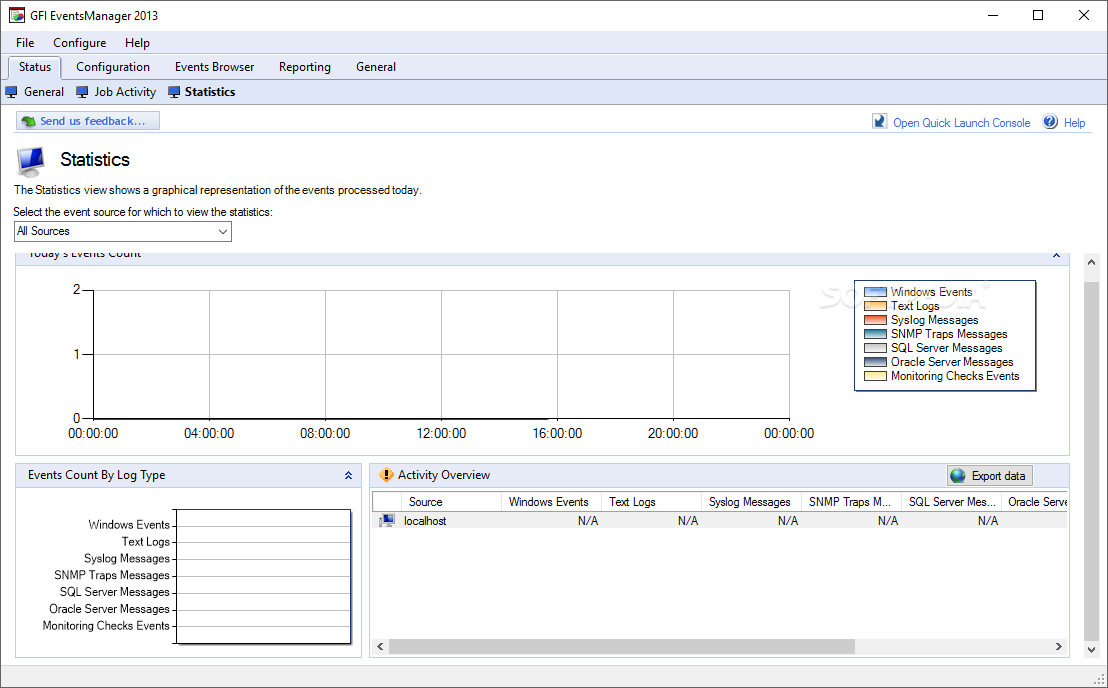
Task: Click the SNMP Traps Messages legend swatch
Action: (875, 334)
